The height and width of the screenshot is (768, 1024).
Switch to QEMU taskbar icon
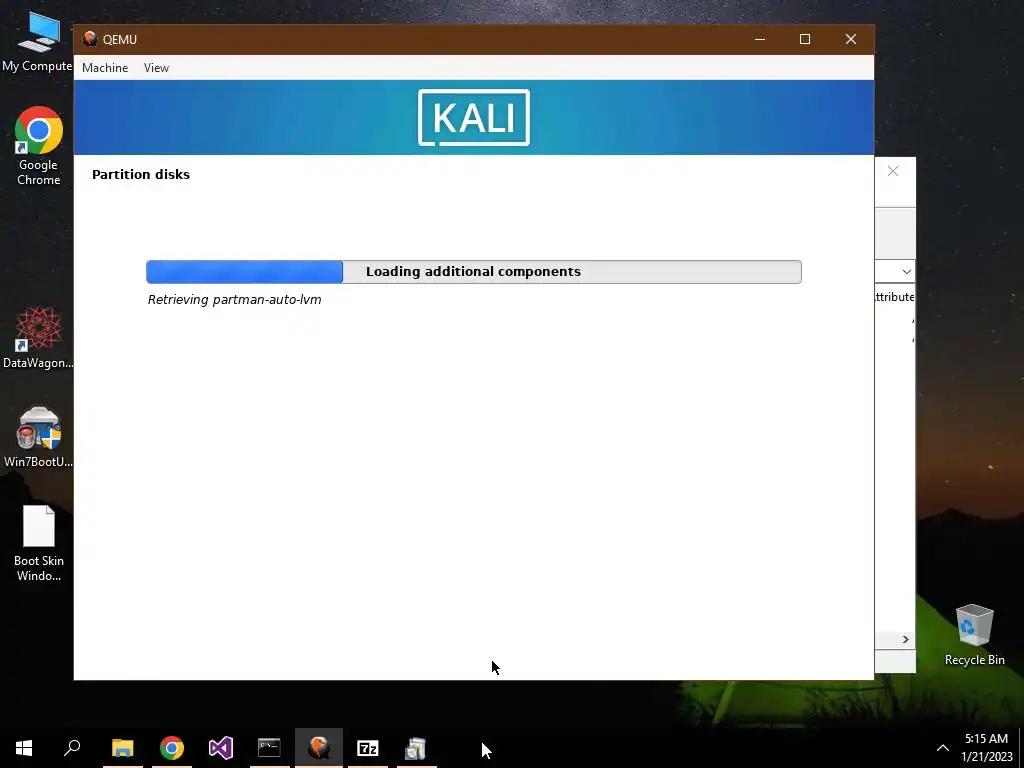click(x=319, y=748)
